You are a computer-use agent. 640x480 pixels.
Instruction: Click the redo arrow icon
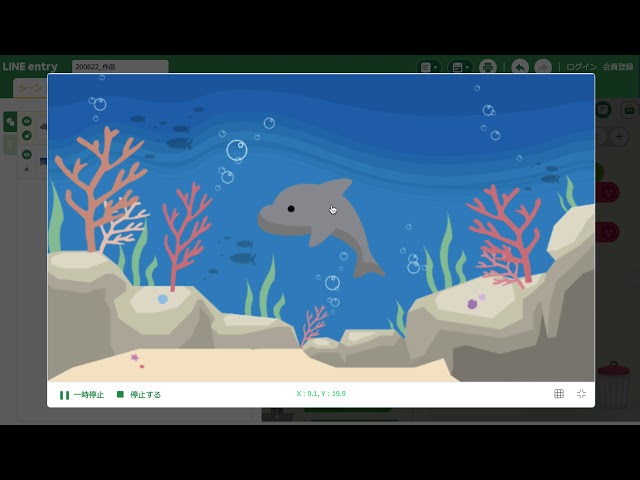click(542, 67)
